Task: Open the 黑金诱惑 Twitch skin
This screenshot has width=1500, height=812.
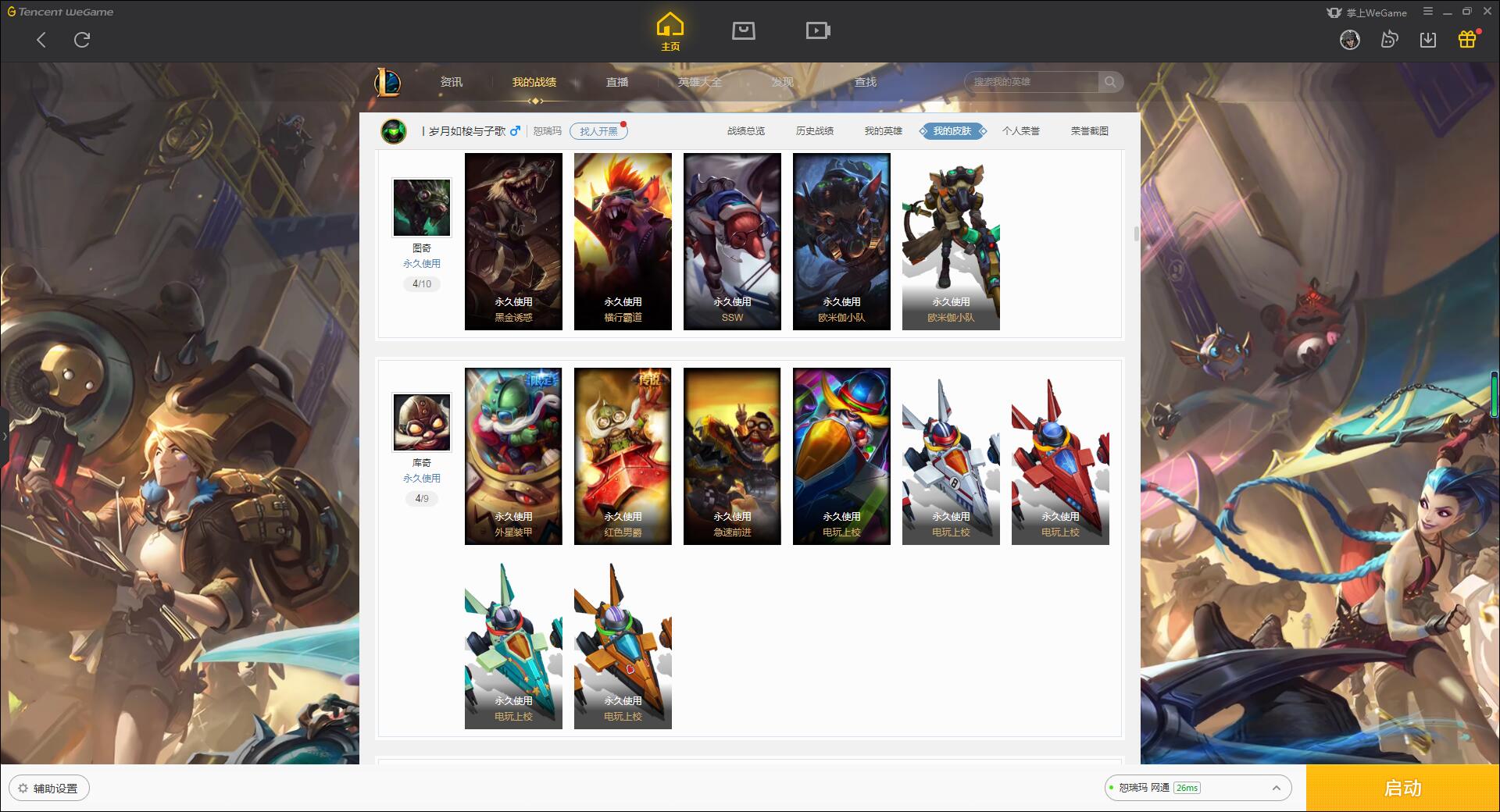Action: (x=513, y=241)
